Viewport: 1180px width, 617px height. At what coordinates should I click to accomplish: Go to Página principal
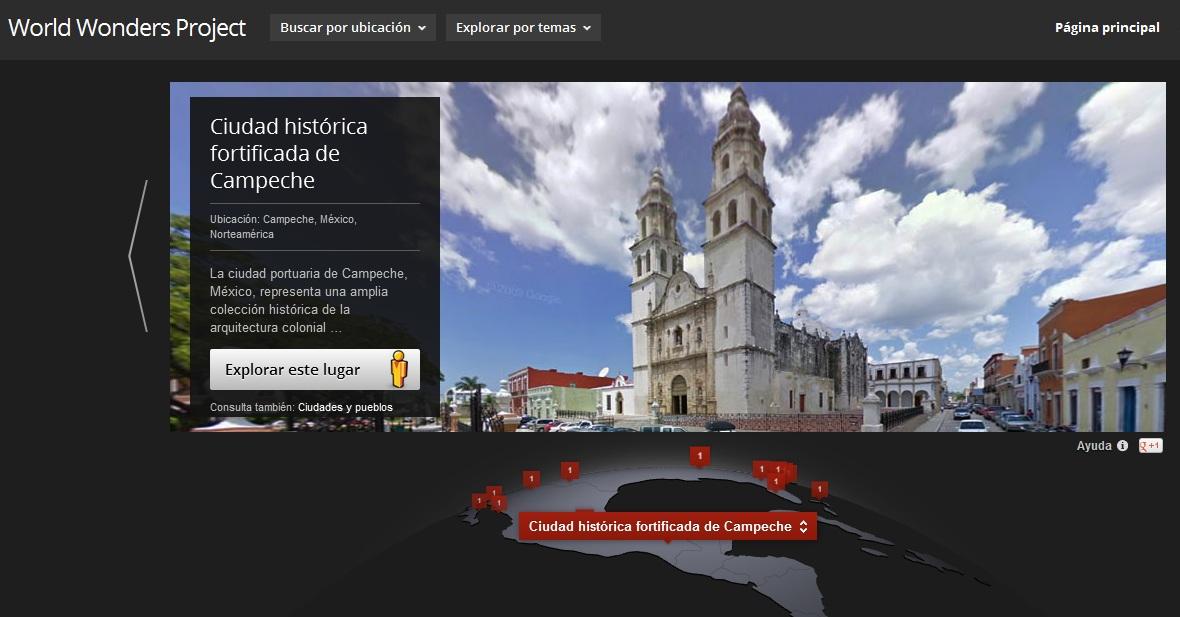click(1107, 28)
